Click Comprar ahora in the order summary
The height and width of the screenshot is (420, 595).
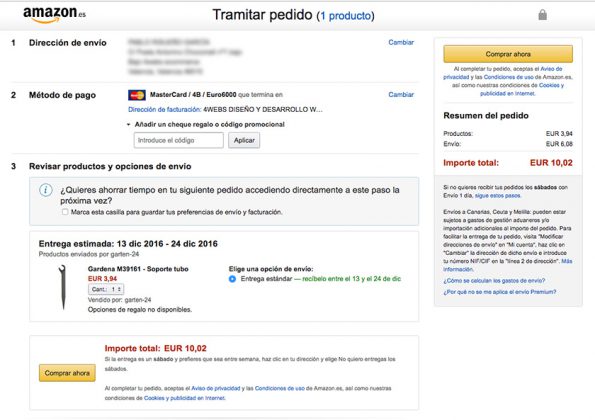pyautogui.click(x=508, y=54)
